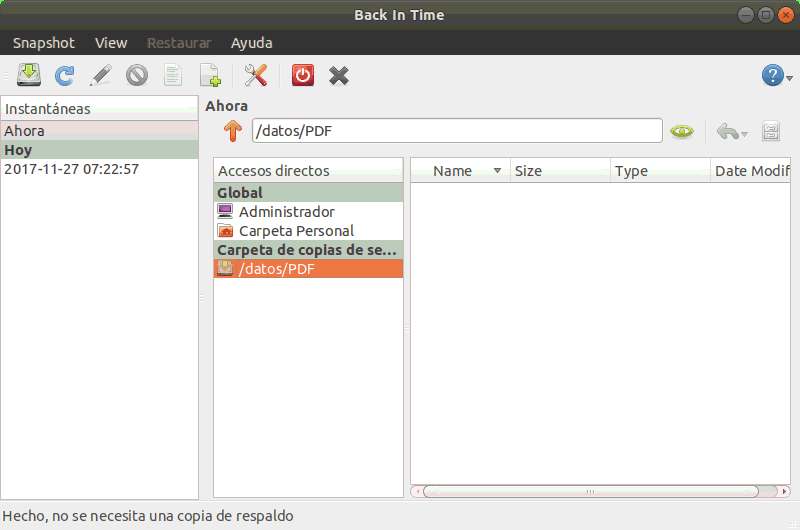The height and width of the screenshot is (530, 800).
Task: Sort by the Type column
Action: point(660,171)
